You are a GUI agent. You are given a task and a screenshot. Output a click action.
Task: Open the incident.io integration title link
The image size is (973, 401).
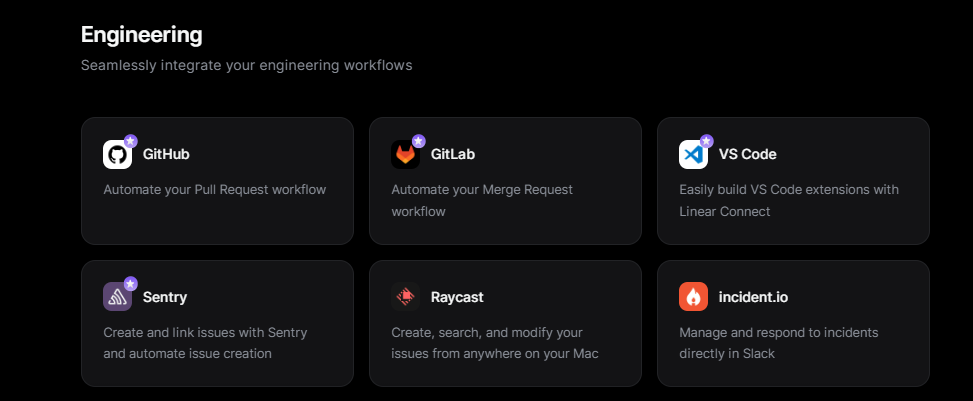point(753,297)
